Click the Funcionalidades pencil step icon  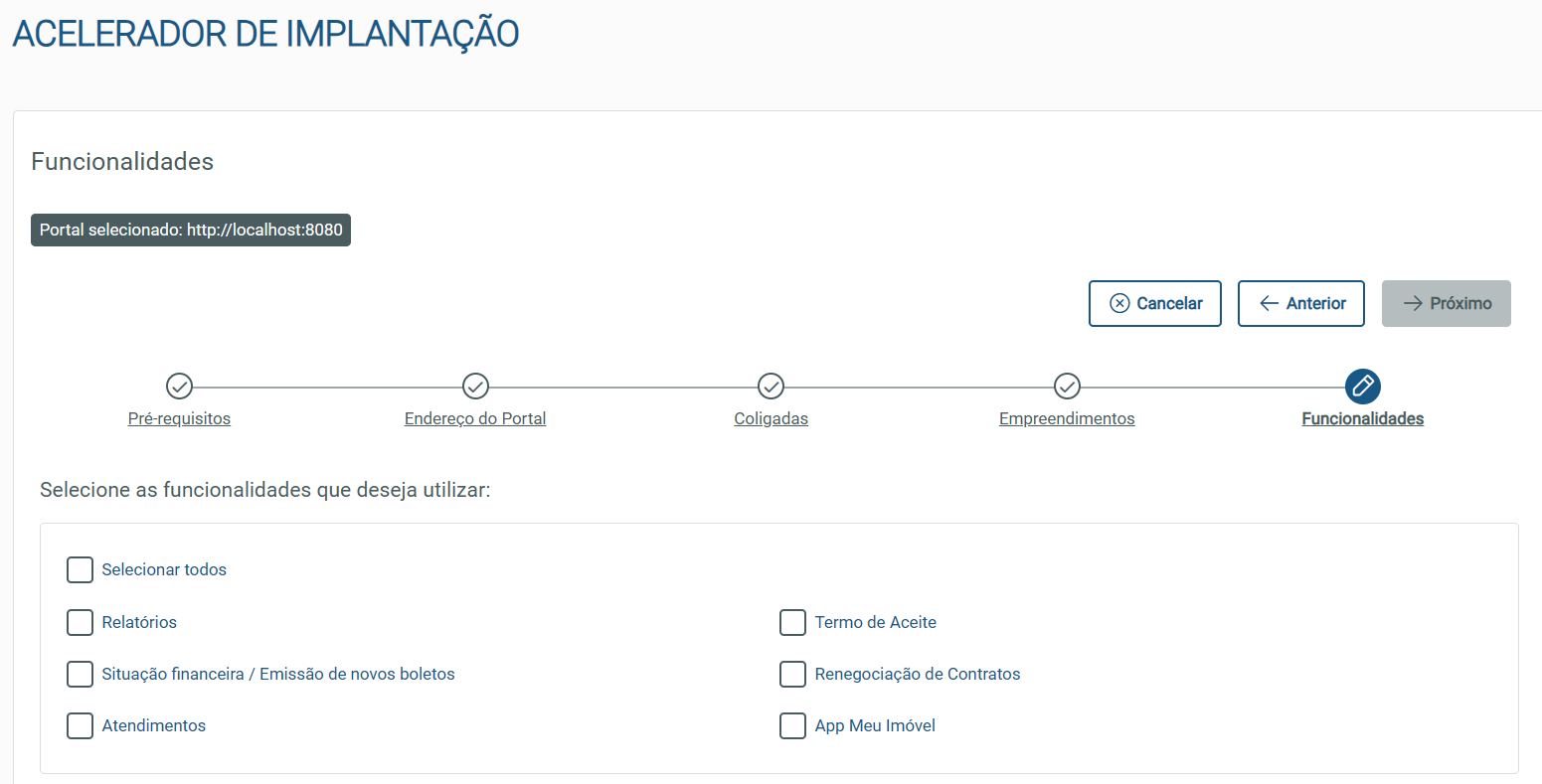tap(1362, 386)
